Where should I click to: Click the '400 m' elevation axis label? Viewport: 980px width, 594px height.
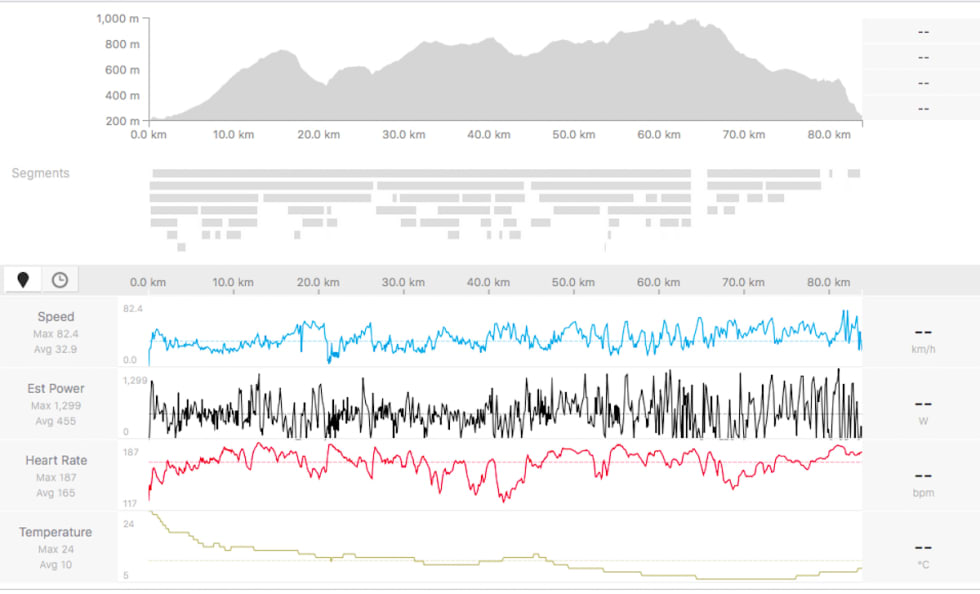tap(122, 96)
